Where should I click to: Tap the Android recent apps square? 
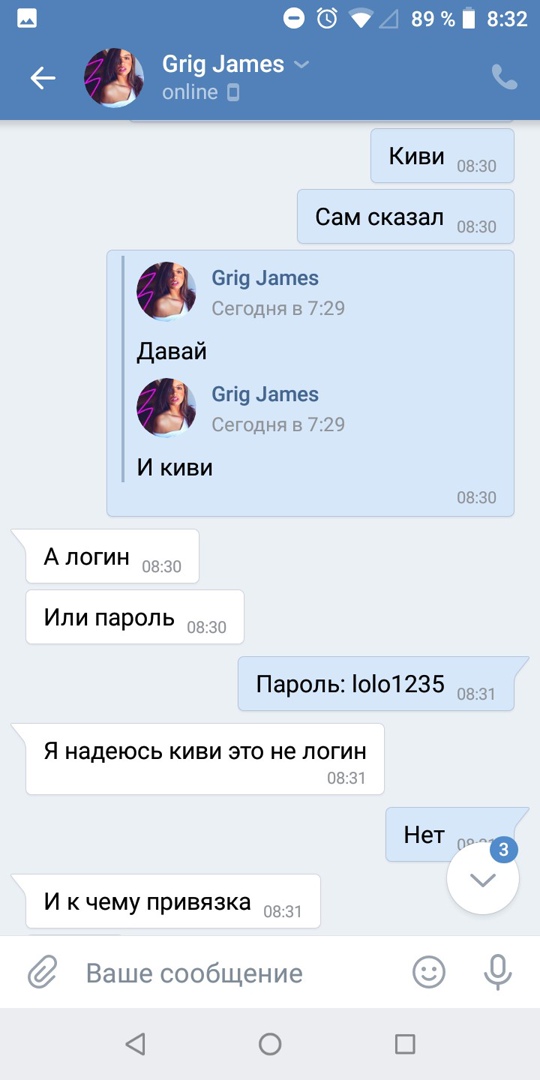(405, 1044)
